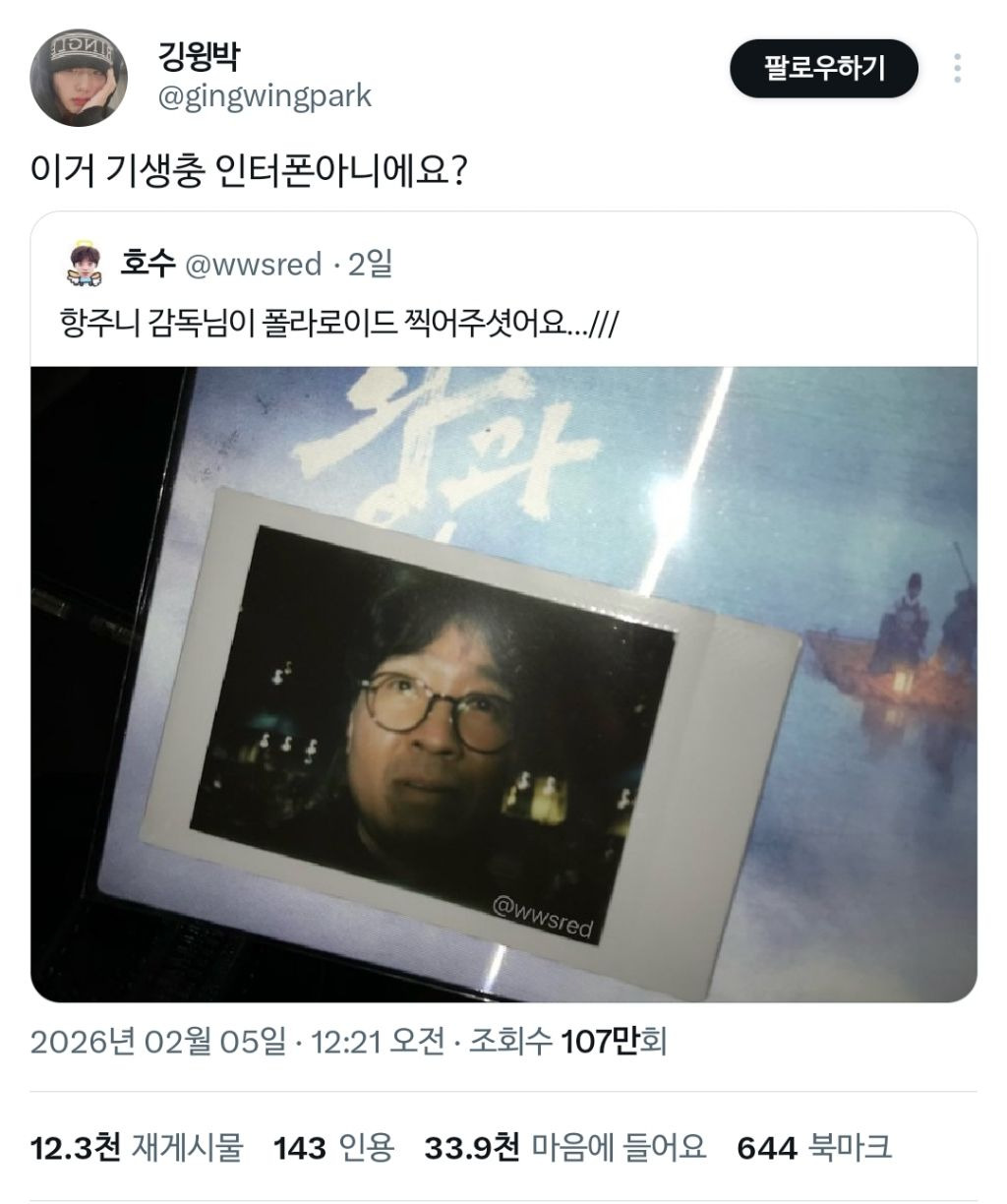Open 호수's small avatar in quoted tweet
Viewport: 1007px width, 1204px height.
pyautogui.click(x=86, y=264)
